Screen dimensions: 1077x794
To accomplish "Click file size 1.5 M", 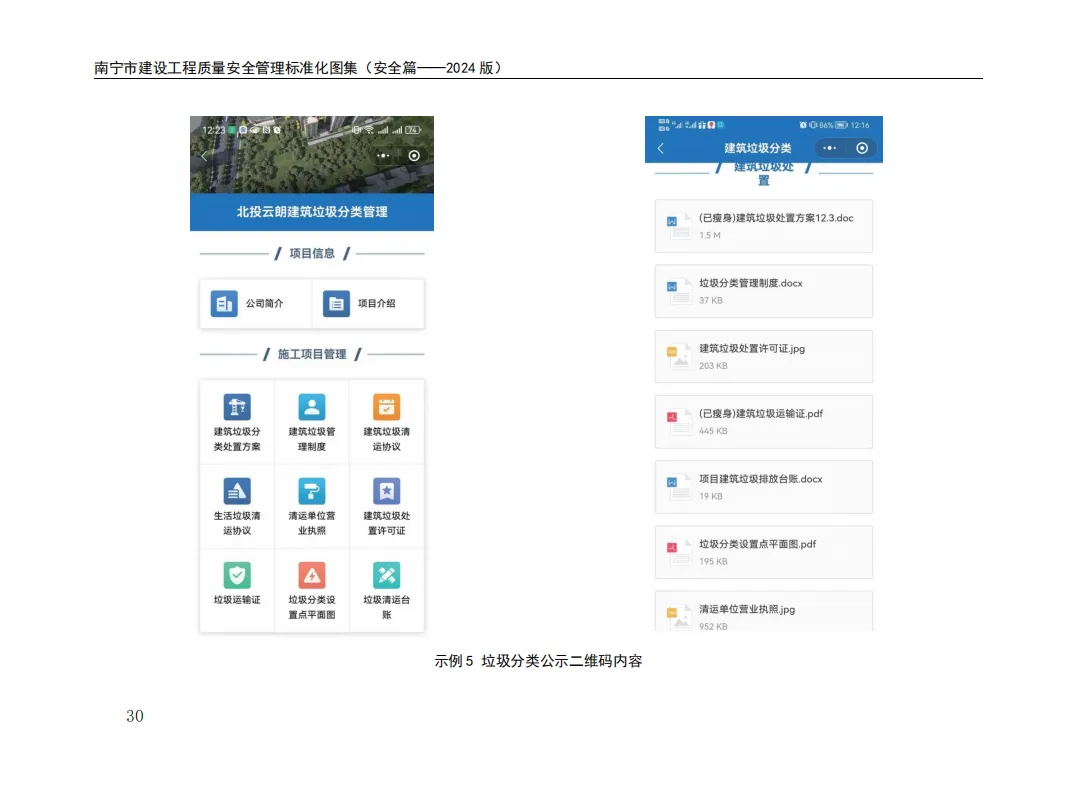I will pos(710,236).
